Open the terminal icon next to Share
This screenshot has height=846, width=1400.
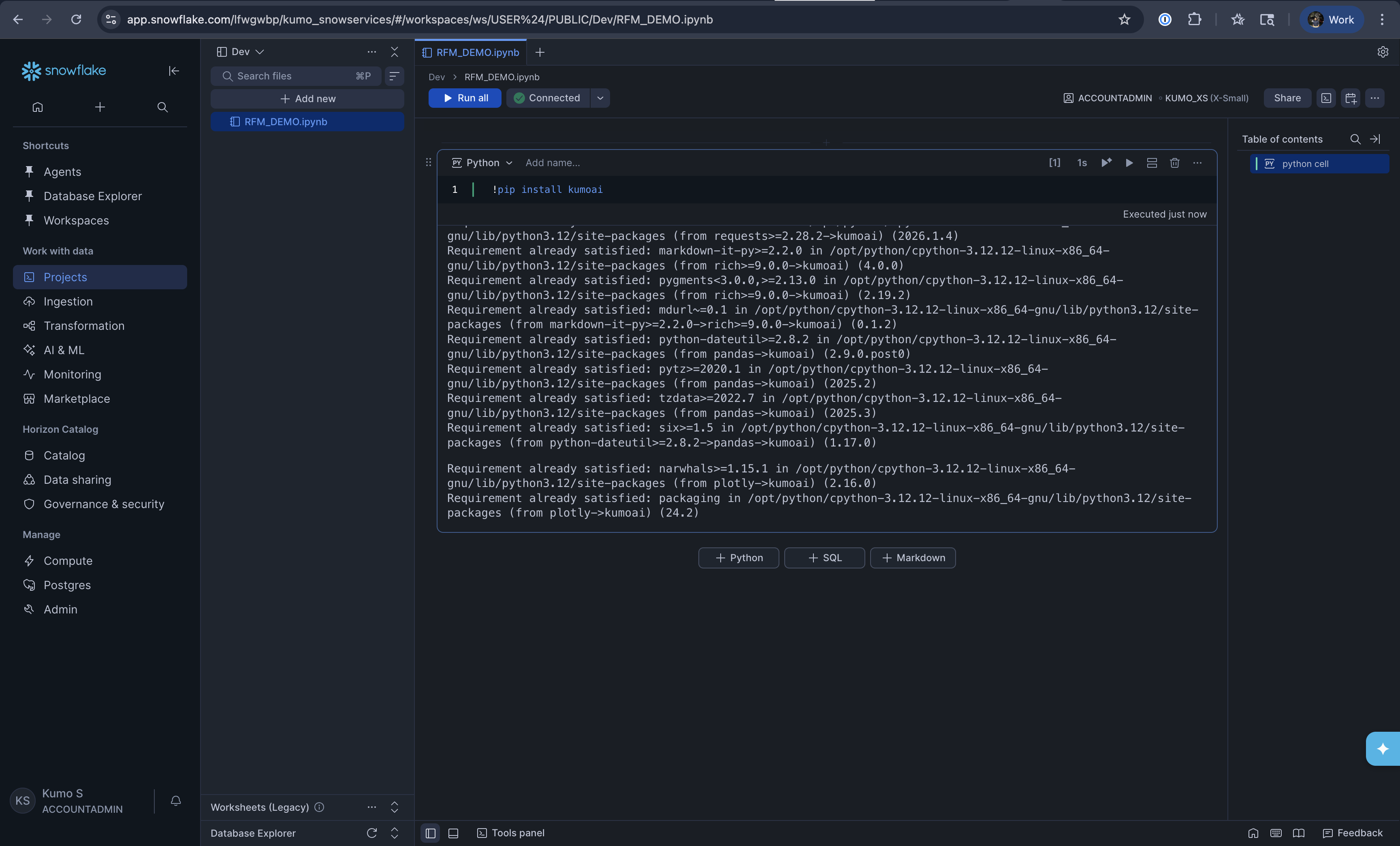pos(1327,98)
